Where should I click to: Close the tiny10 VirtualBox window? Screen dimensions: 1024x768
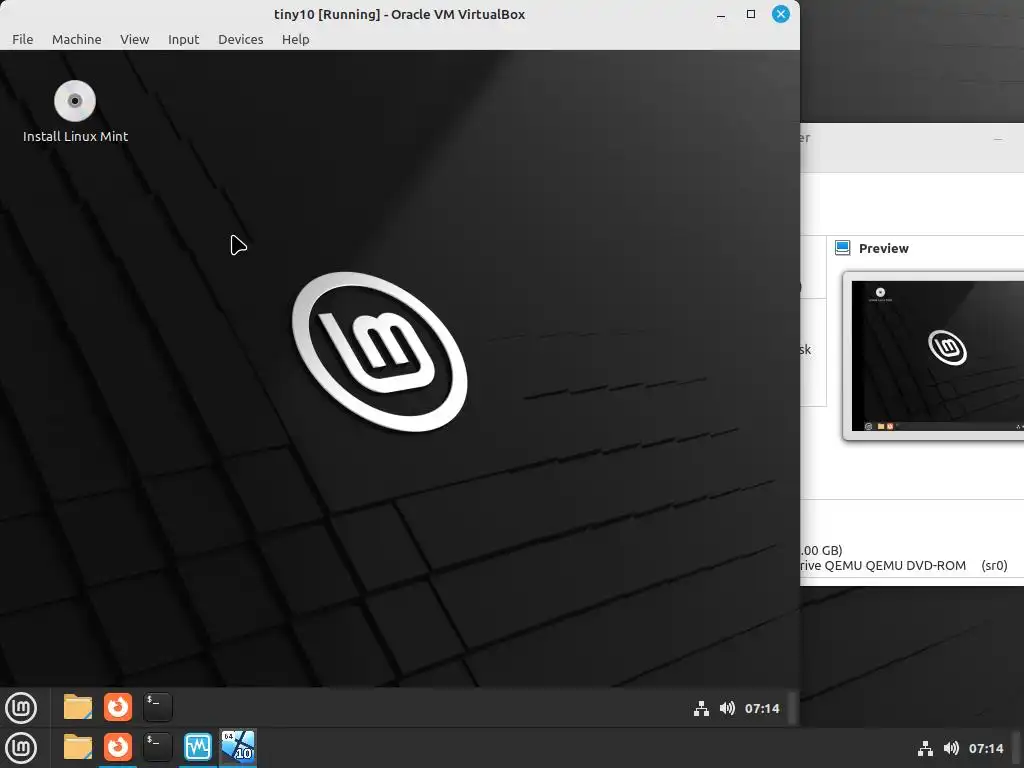coord(780,14)
